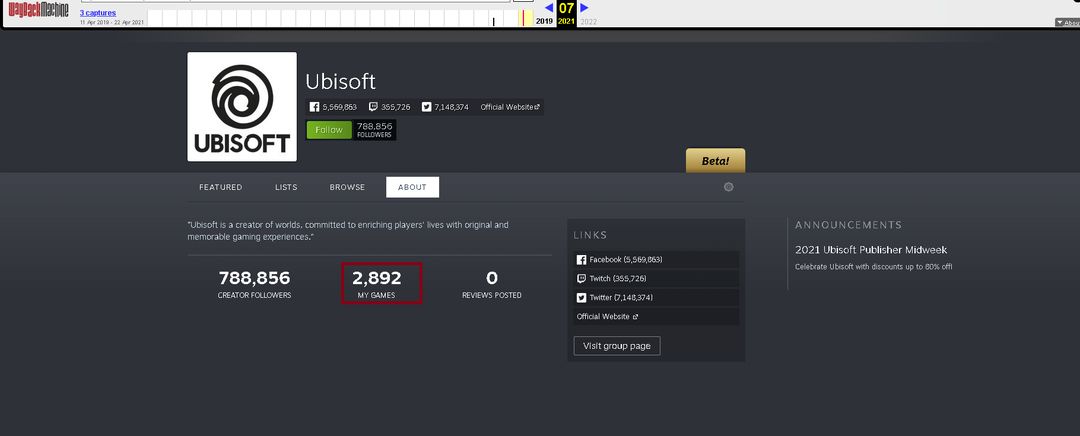Screen dimensions: 1080x436
Task: Open Twitter (7,148,374) in Links panel
Action: [x=656, y=298]
